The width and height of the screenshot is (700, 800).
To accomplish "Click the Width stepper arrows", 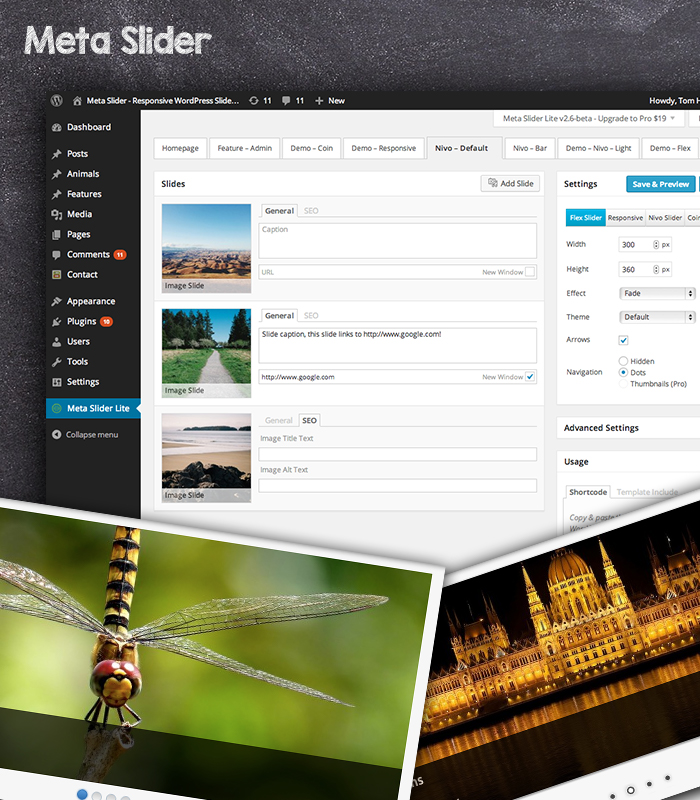I will tap(656, 244).
